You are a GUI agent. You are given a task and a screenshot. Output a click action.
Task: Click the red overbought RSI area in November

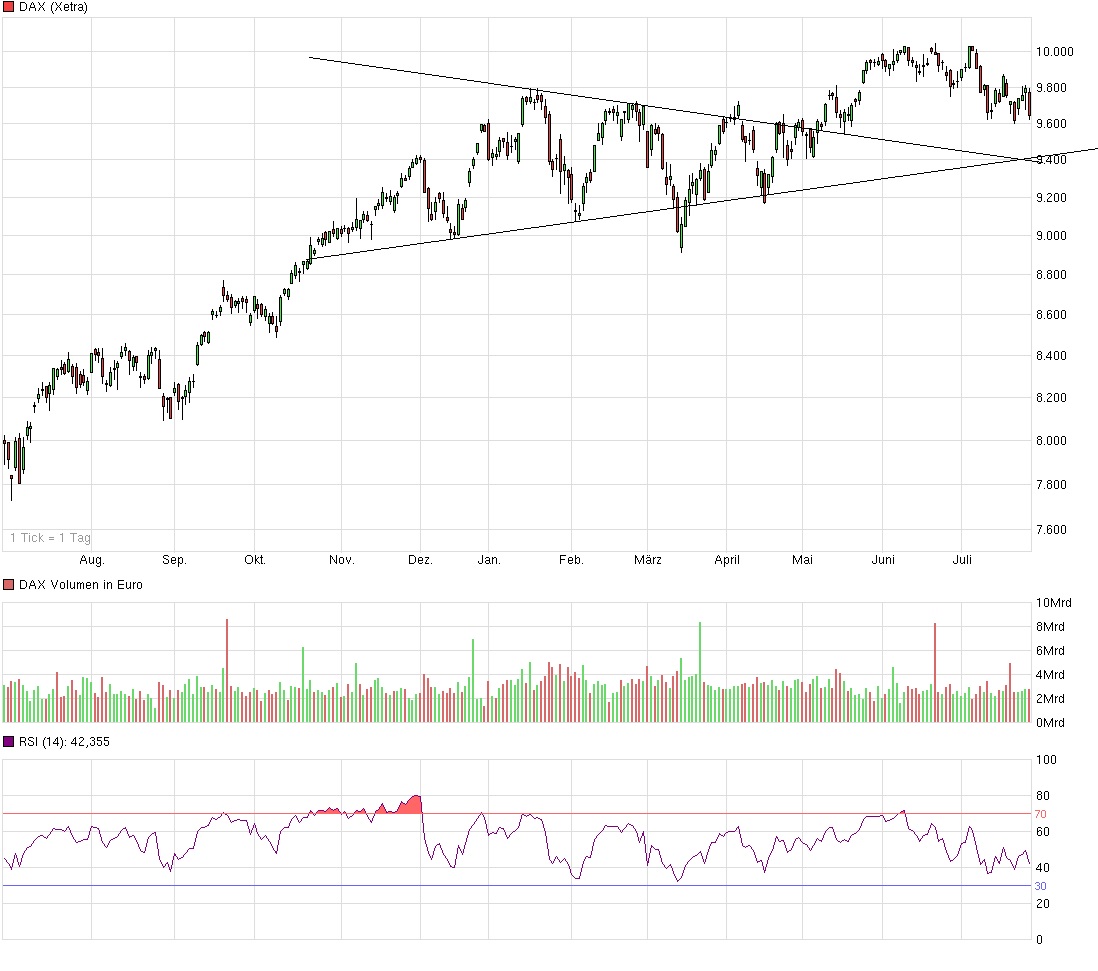point(411,805)
